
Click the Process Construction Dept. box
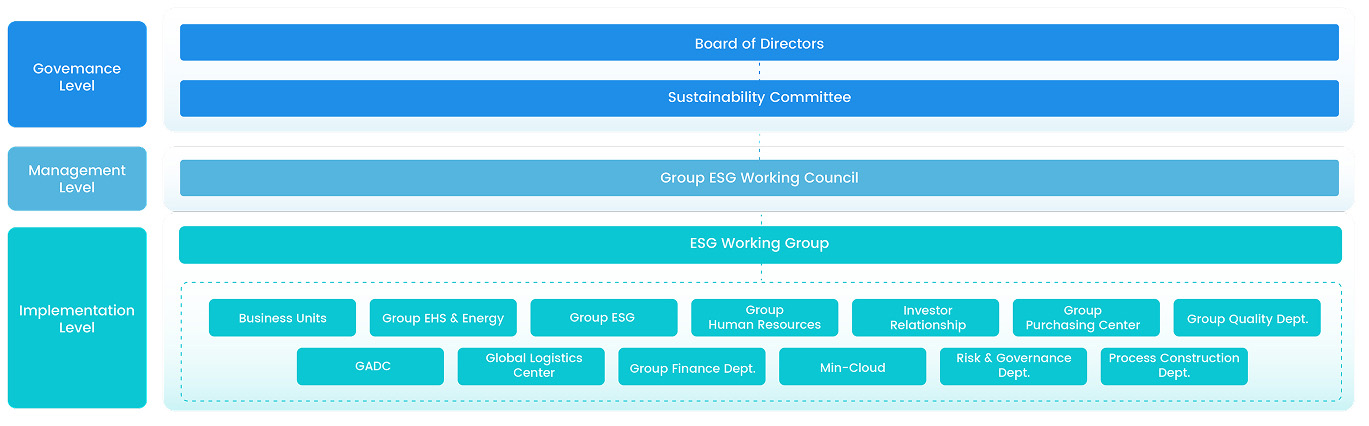(x=1173, y=367)
